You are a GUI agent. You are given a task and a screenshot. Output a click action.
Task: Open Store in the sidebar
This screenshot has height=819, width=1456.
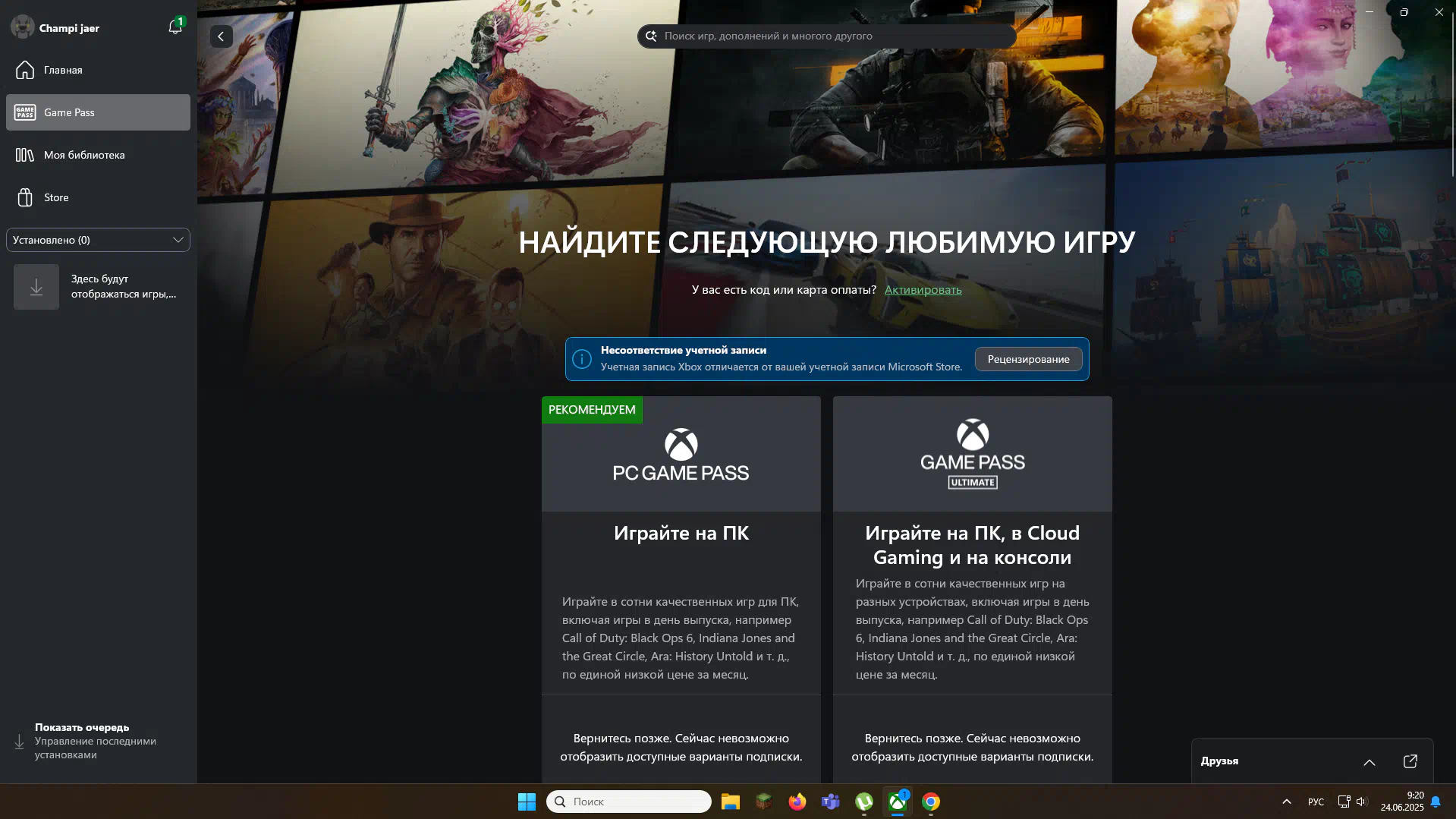coord(98,197)
